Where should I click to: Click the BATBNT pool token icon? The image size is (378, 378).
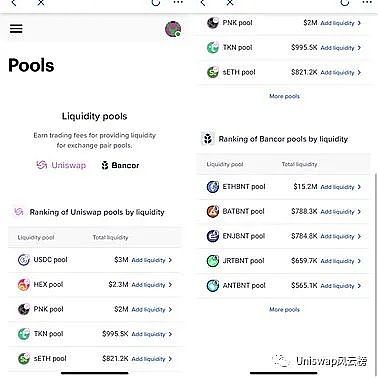[213, 211]
